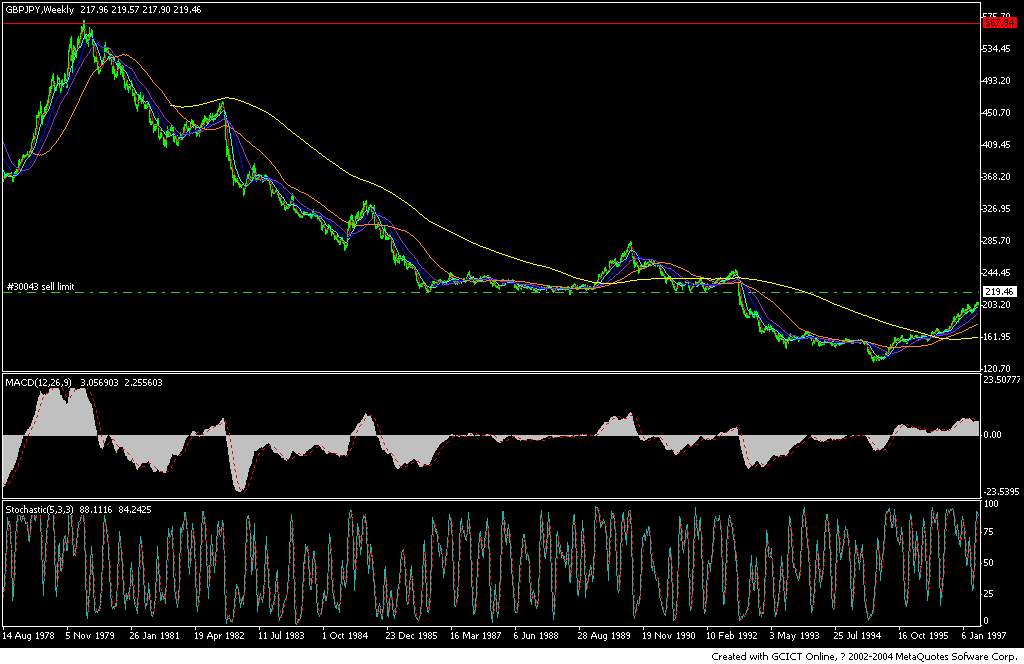1024x664 pixels.
Task: Click the 285.70 price axis value
Action: coord(999,241)
